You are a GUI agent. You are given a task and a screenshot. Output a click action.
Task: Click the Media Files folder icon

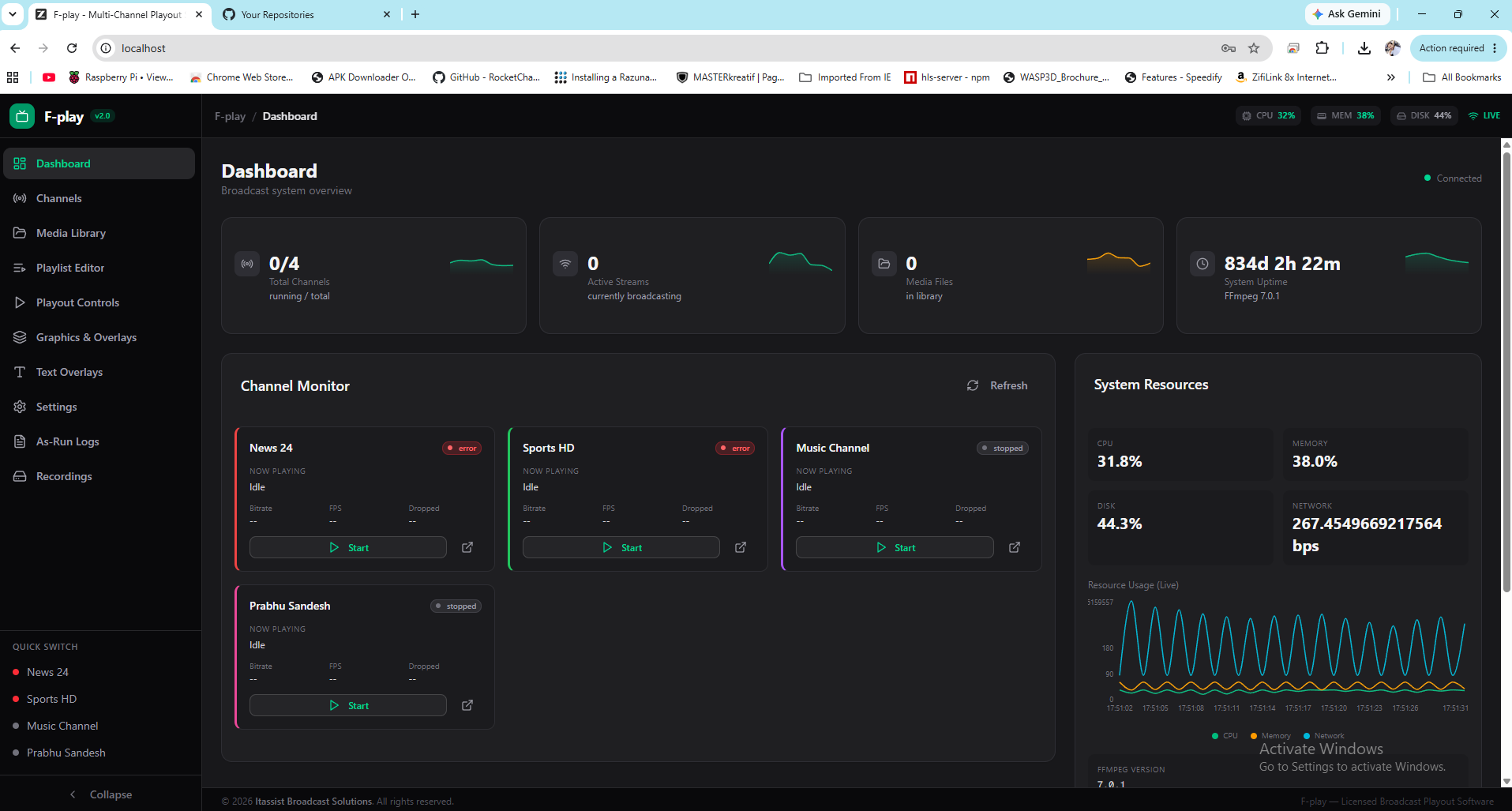[x=884, y=264]
